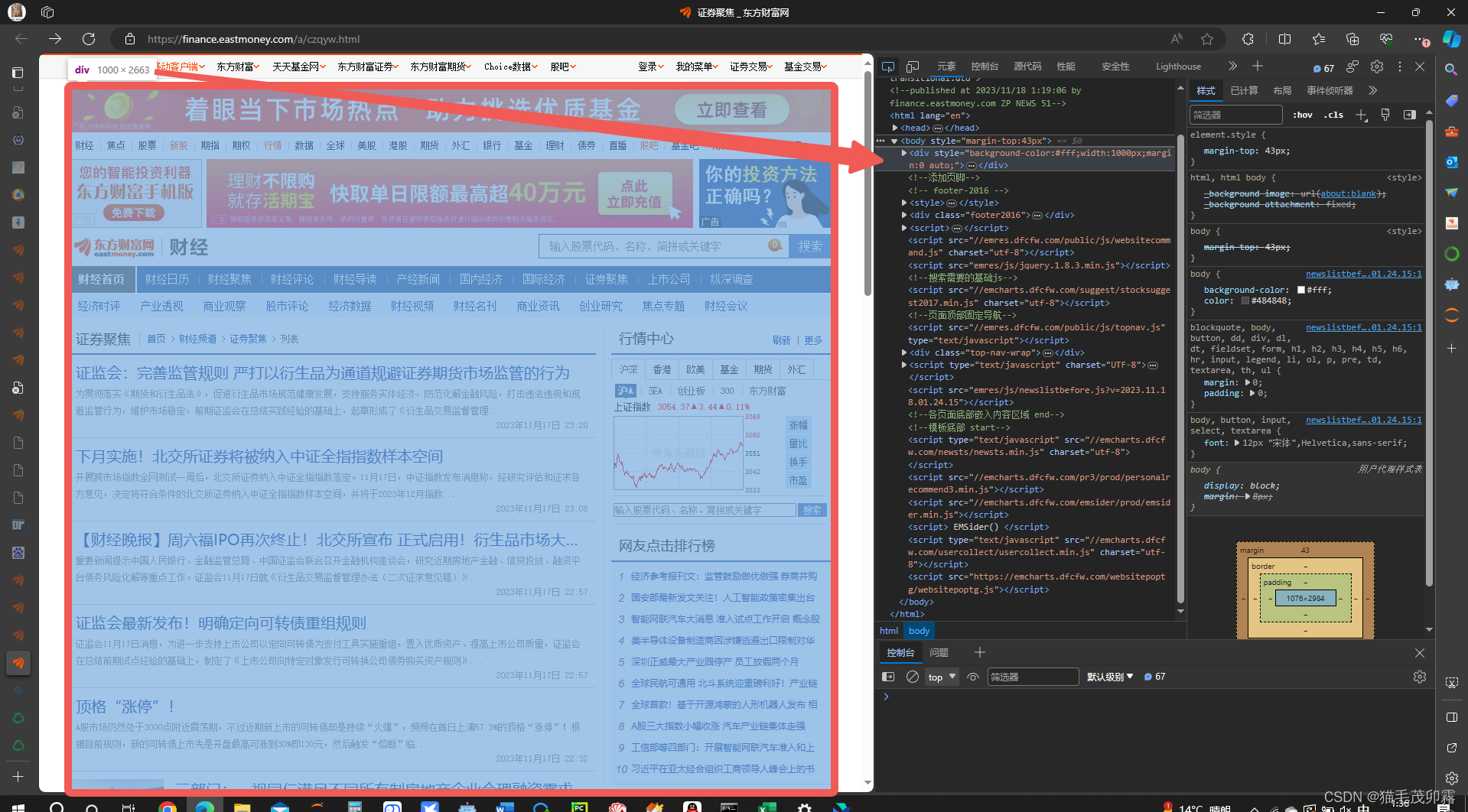Open the 下月实施 北交所证券 headline
Image resolution: width=1468 pixels, height=812 pixels.
point(259,456)
